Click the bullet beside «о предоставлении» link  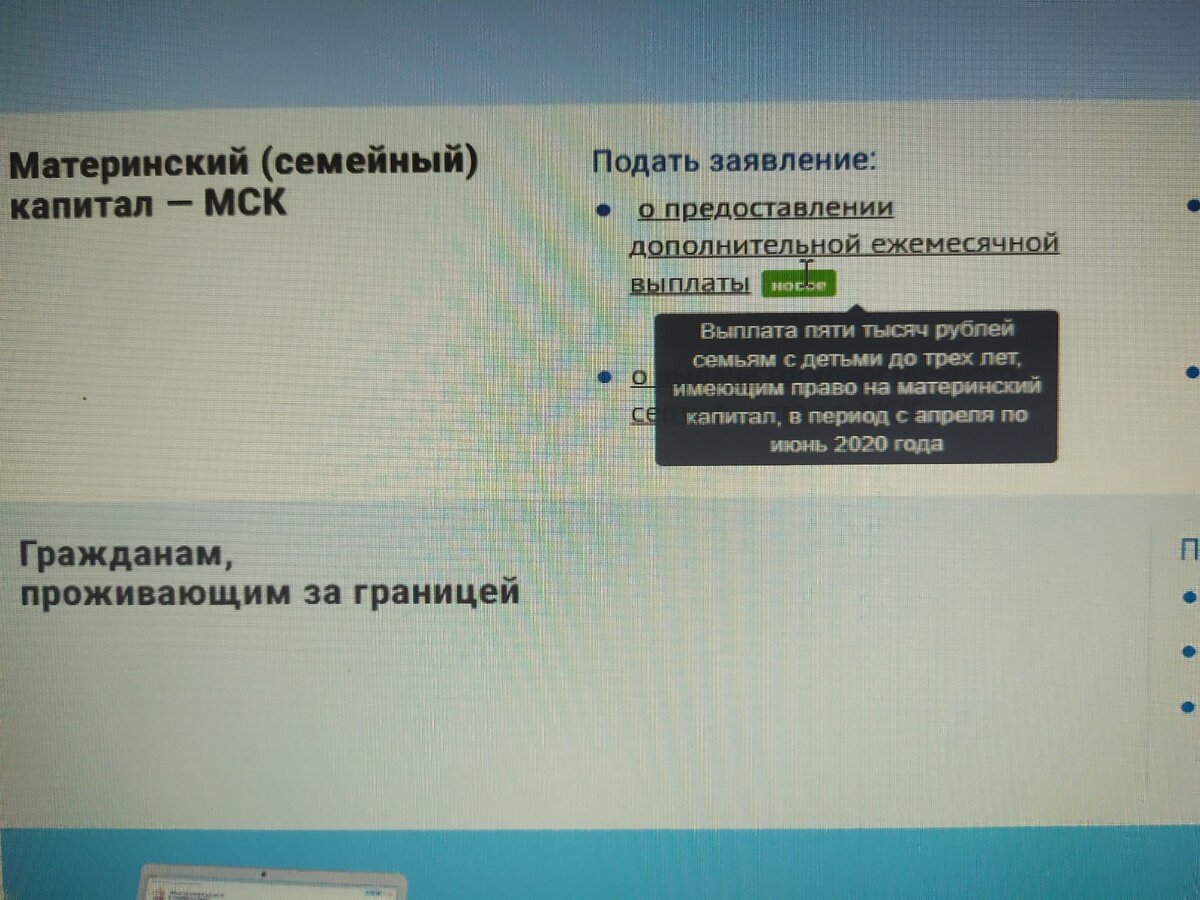click(x=602, y=208)
